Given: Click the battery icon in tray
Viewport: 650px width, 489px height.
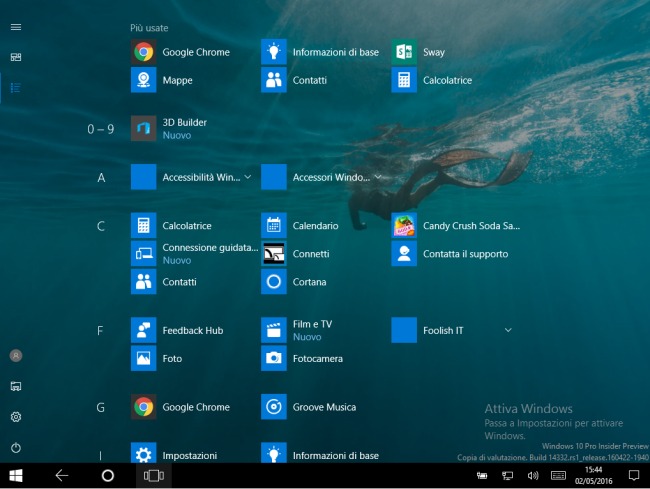Looking at the screenshot, I should tap(482, 475).
